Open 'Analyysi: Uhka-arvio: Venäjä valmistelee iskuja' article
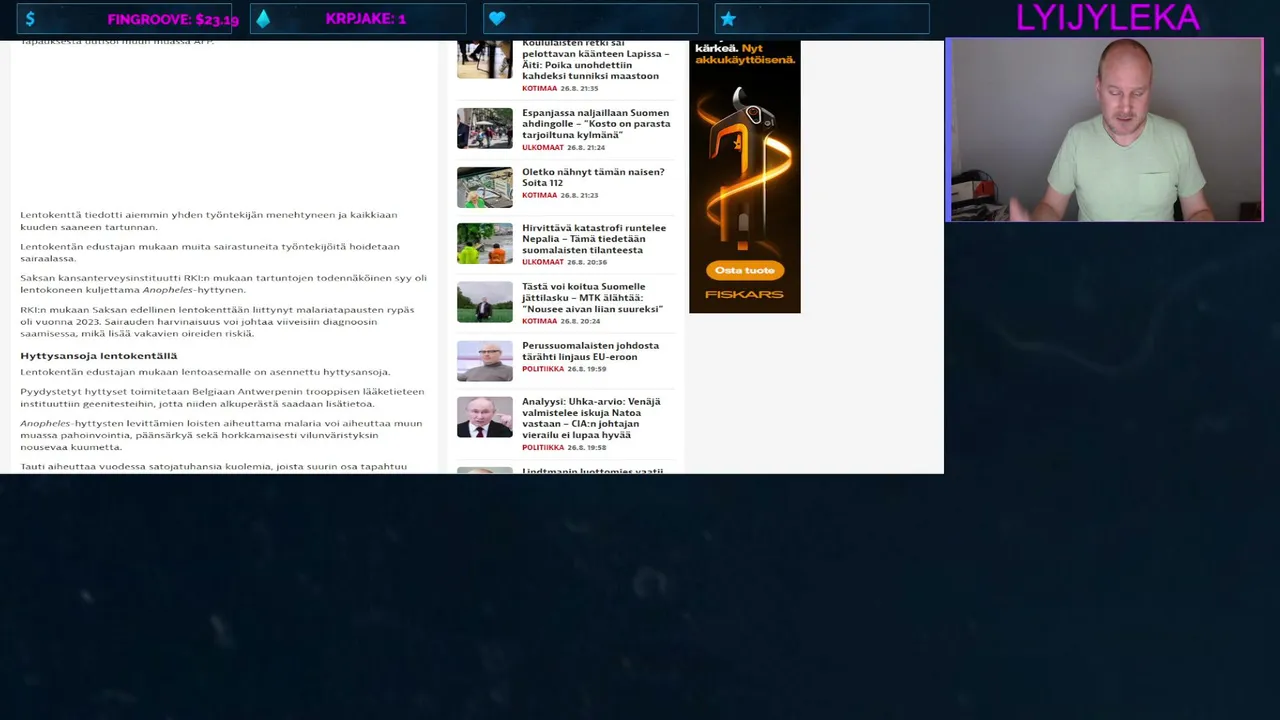This screenshot has width=1280, height=720. click(591, 418)
